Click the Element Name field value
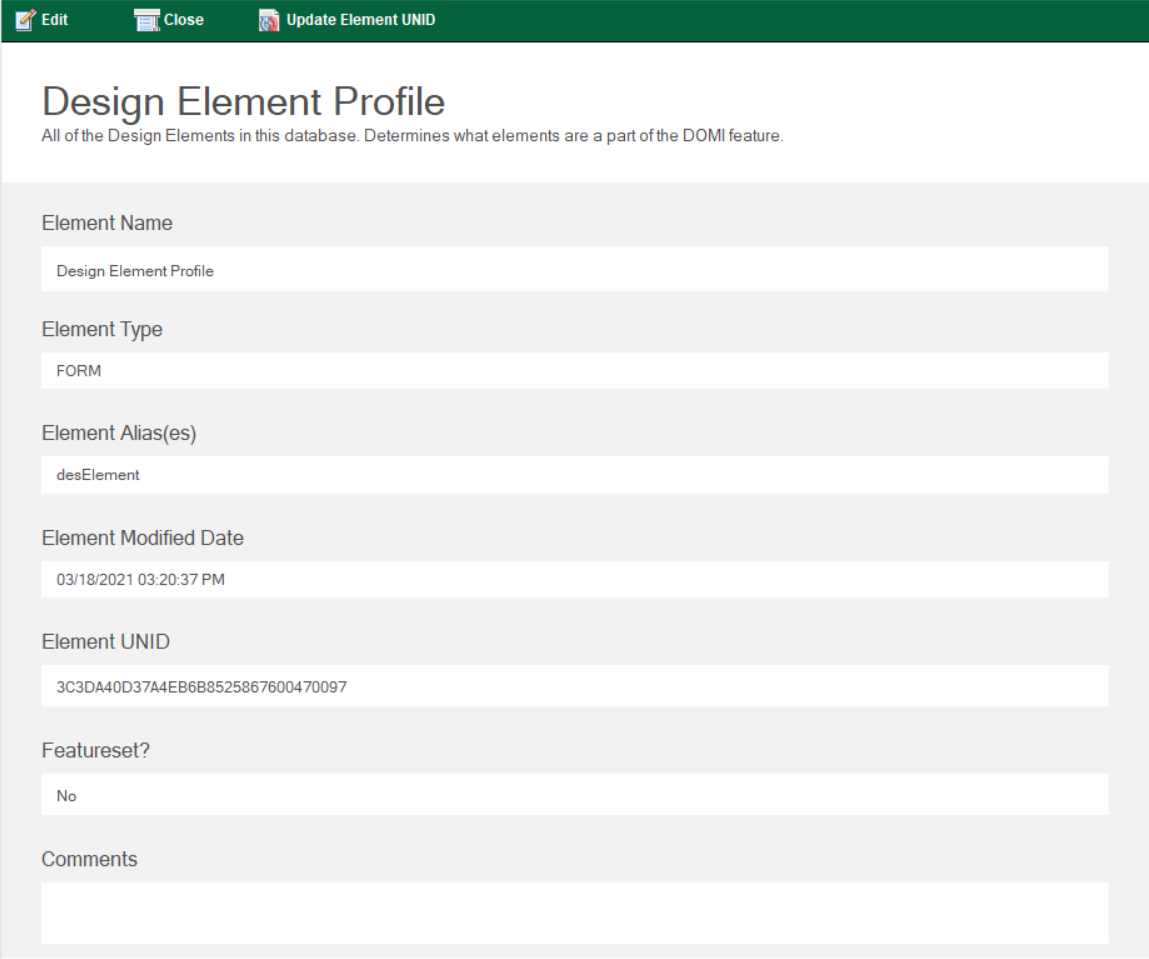 574,269
